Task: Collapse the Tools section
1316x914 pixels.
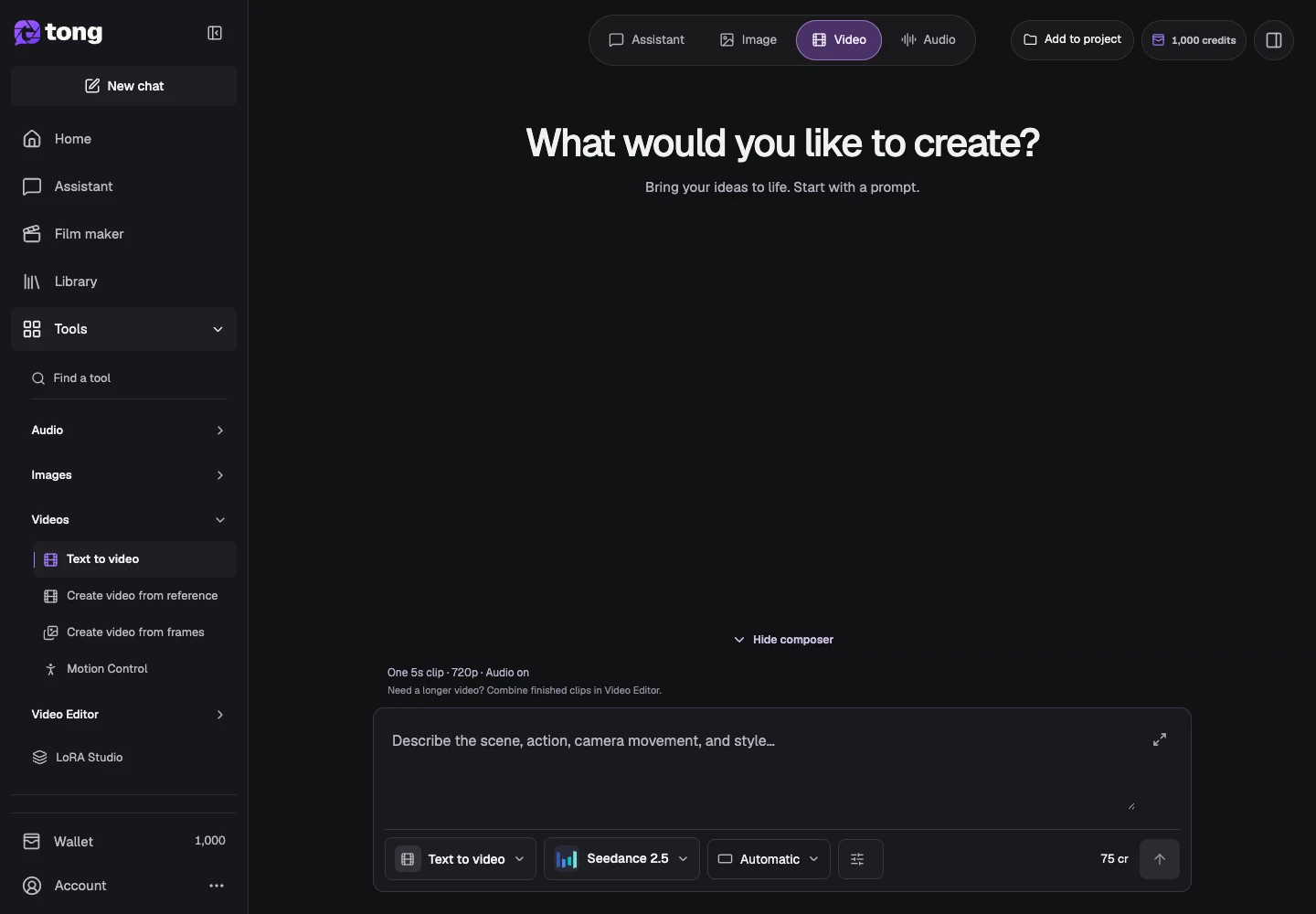Action: (x=123, y=329)
